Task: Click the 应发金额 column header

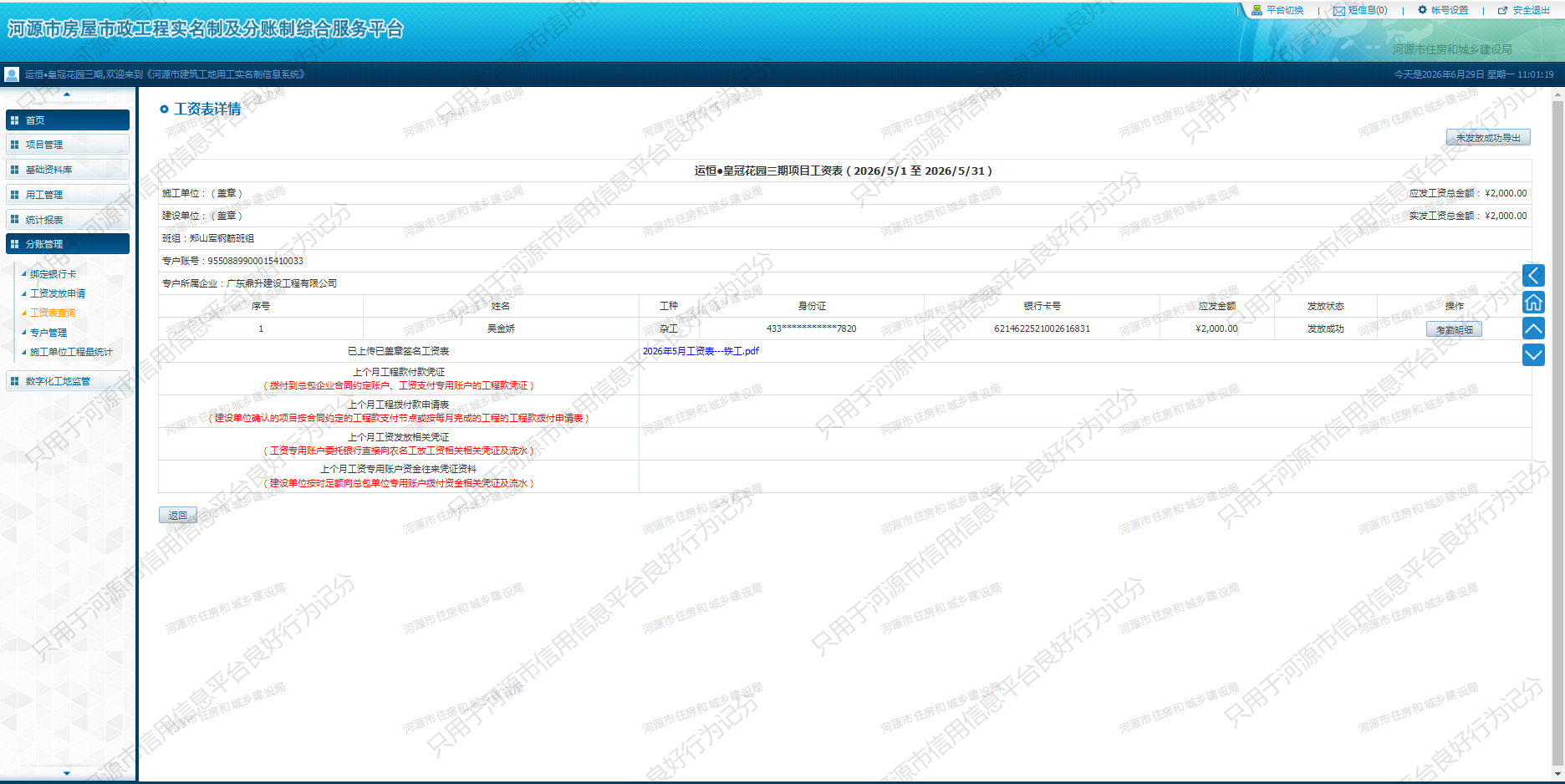Action: tap(1216, 306)
